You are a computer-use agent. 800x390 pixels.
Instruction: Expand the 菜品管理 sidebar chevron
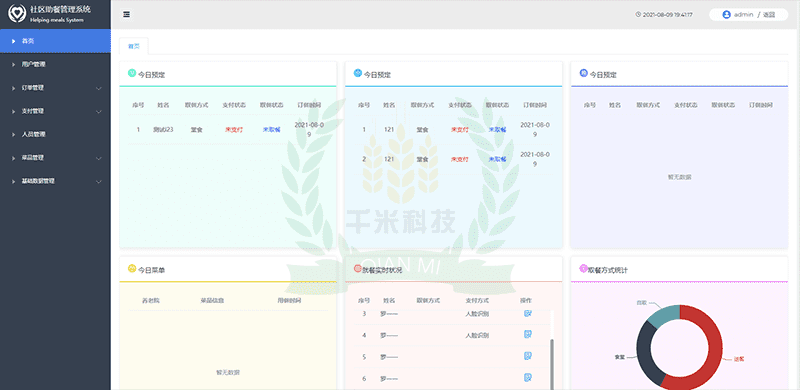[x=99, y=158]
